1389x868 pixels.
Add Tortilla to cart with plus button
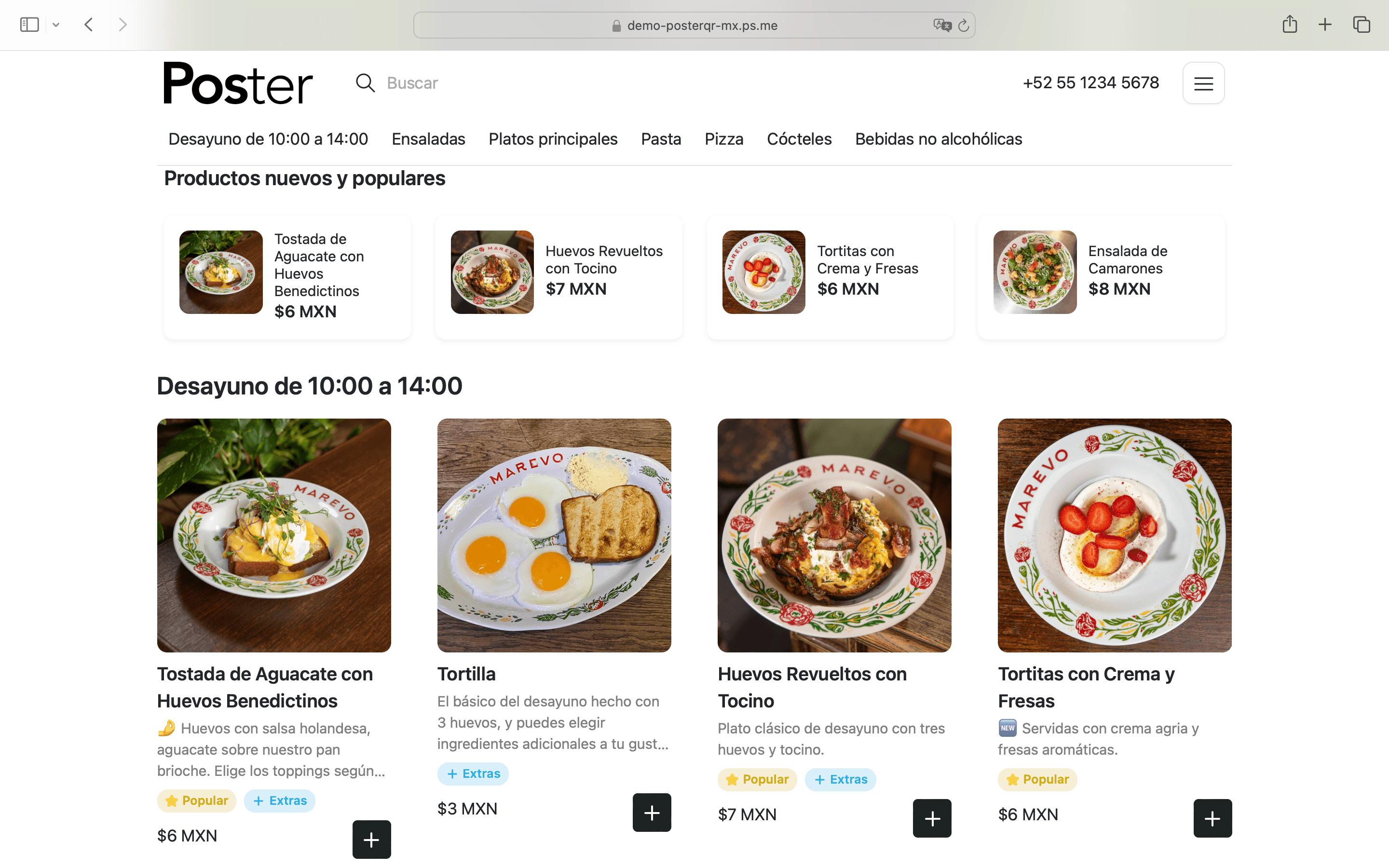tap(652, 813)
